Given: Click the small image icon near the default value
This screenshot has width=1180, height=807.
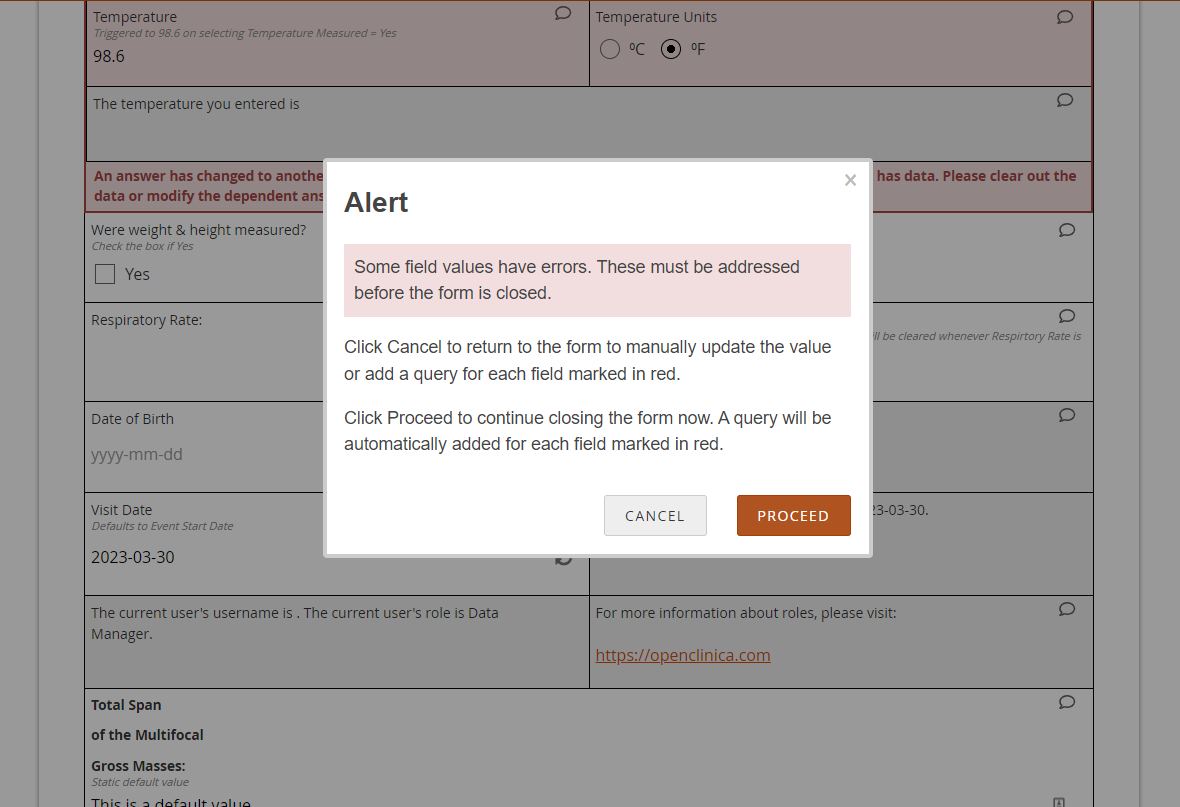Looking at the screenshot, I should [x=1058, y=801].
